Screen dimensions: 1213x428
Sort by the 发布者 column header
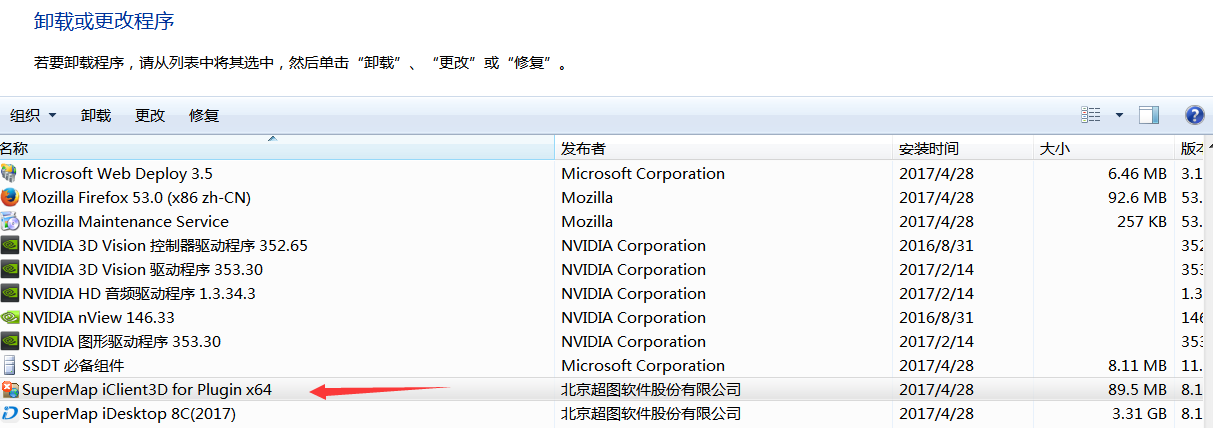723,148
